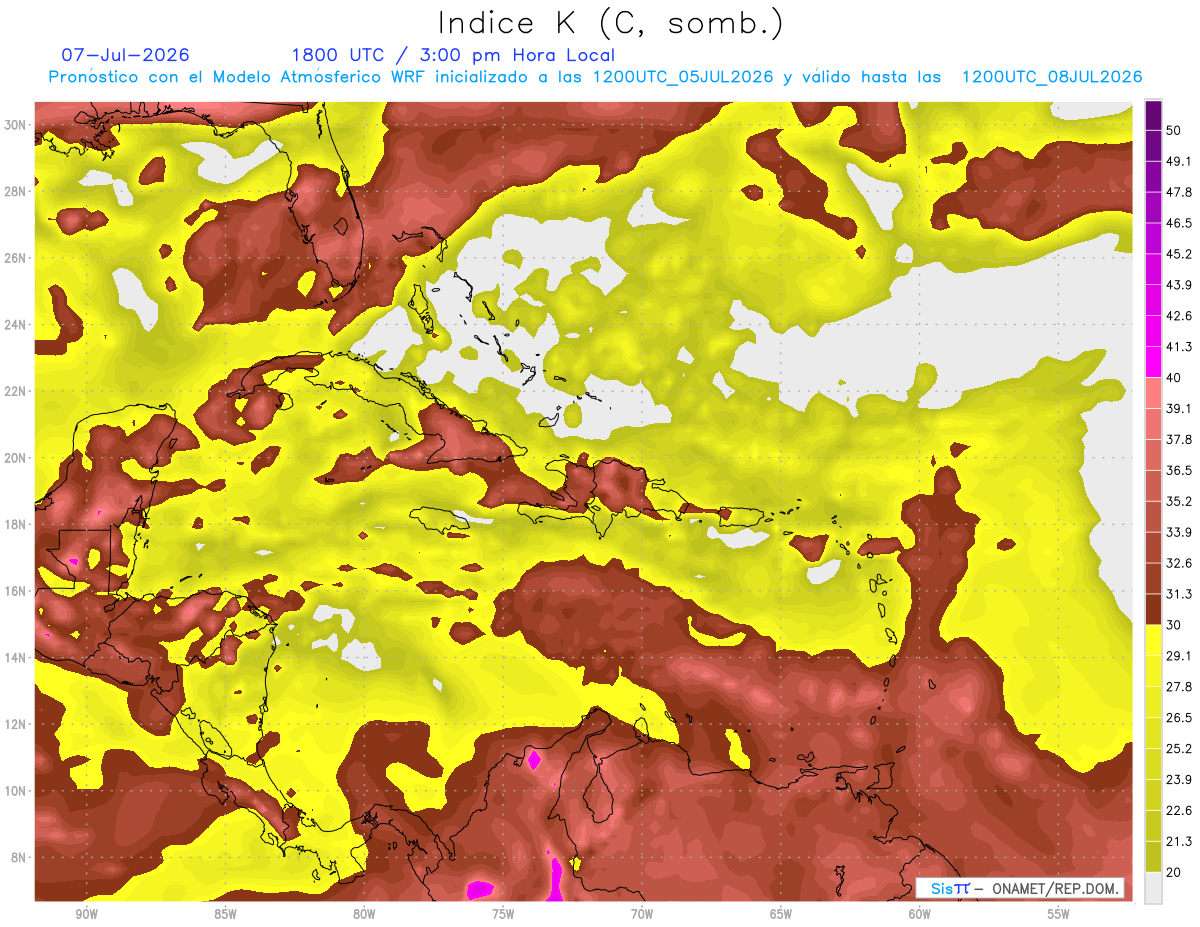Click the valid-until time "1200UTC_08JUL2026"
Screen dimensions: 1200x927
[1052, 77]
